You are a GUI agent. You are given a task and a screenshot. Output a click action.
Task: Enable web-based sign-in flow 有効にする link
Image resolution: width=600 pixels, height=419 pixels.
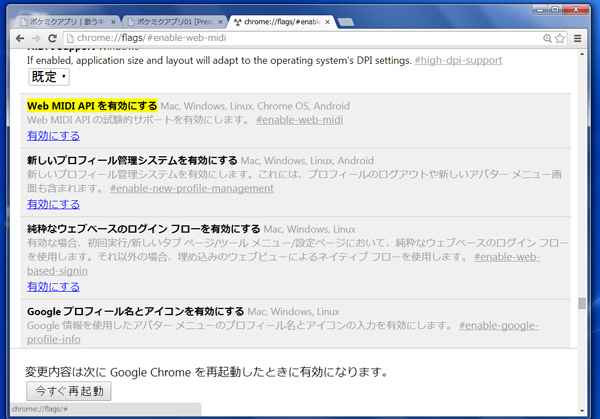pyautogui.click(x=53, y=287)
